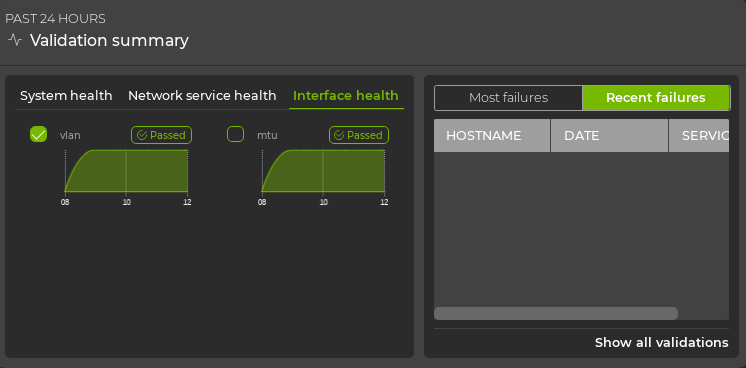Click the PAST 24 HOURS label
This screenshot has height=368, width=746.
(x=55, y=19)
